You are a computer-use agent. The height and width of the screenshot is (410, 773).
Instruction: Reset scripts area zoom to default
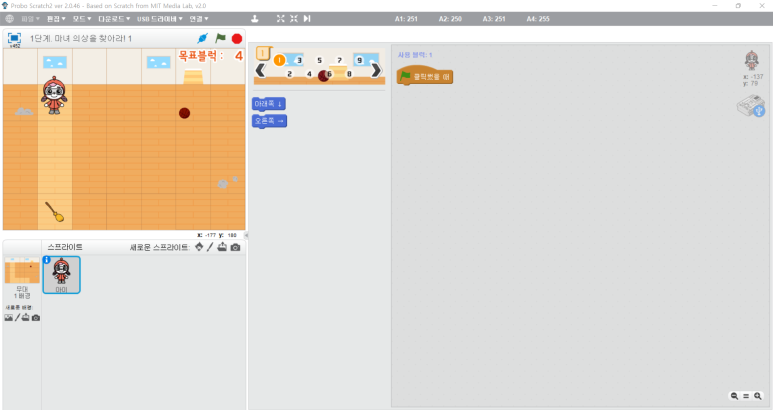(746, 396)
